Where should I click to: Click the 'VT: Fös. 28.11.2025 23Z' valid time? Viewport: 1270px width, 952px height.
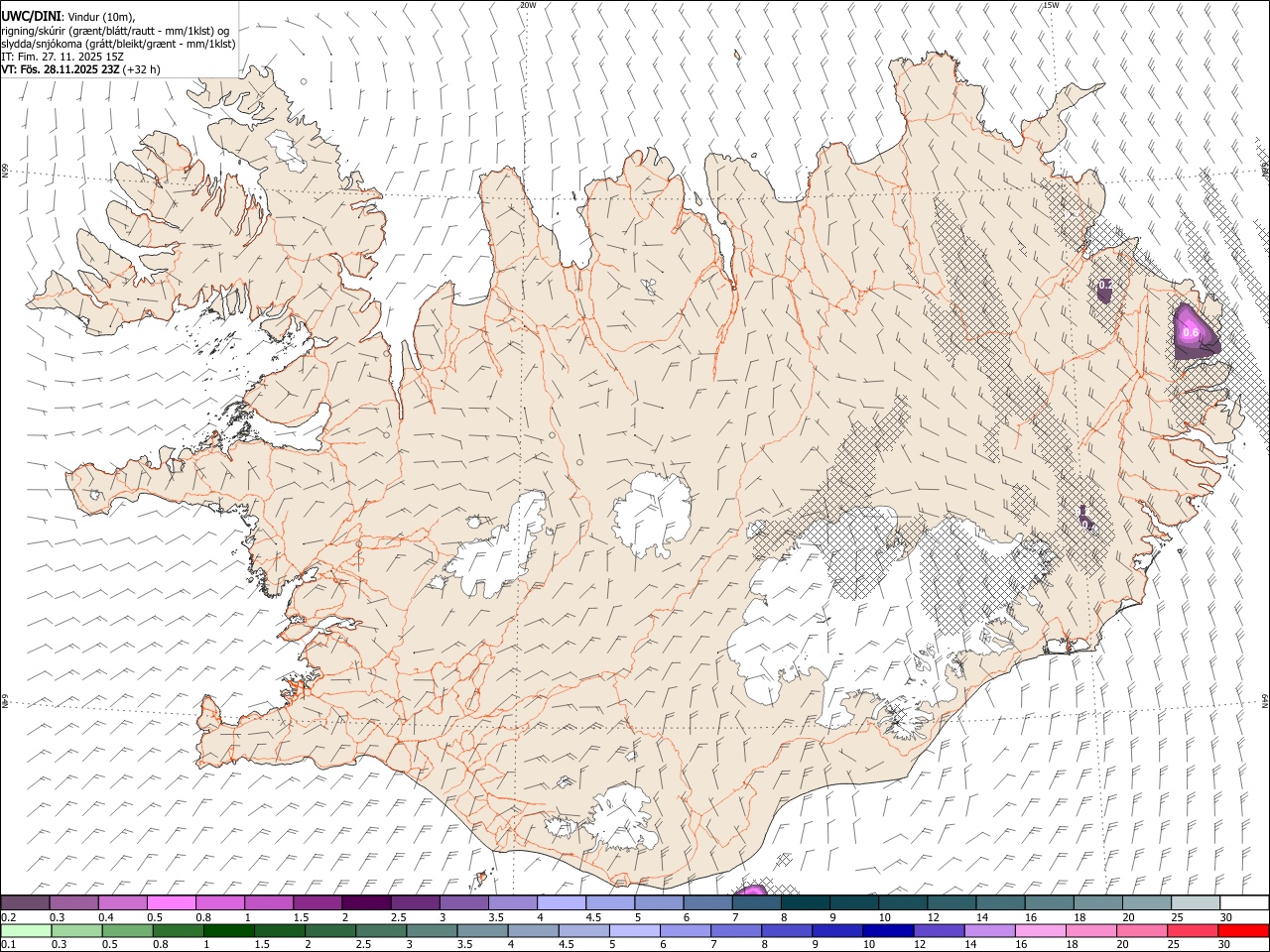pyautogui.click(x=61, y=69)
